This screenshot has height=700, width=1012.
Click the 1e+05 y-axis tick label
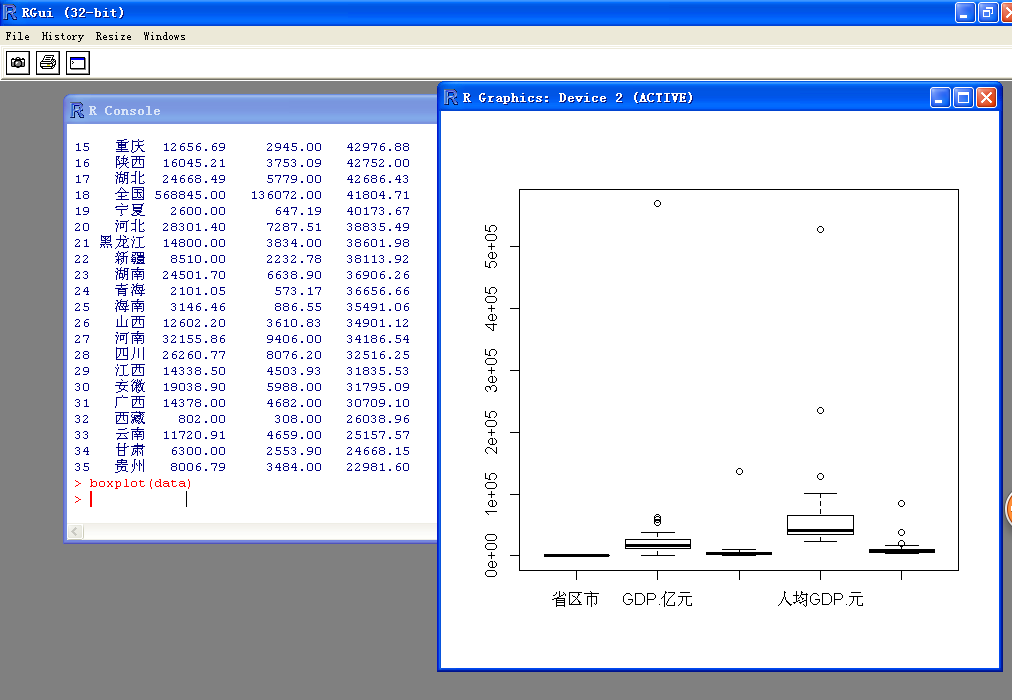(x=491, y=494)
